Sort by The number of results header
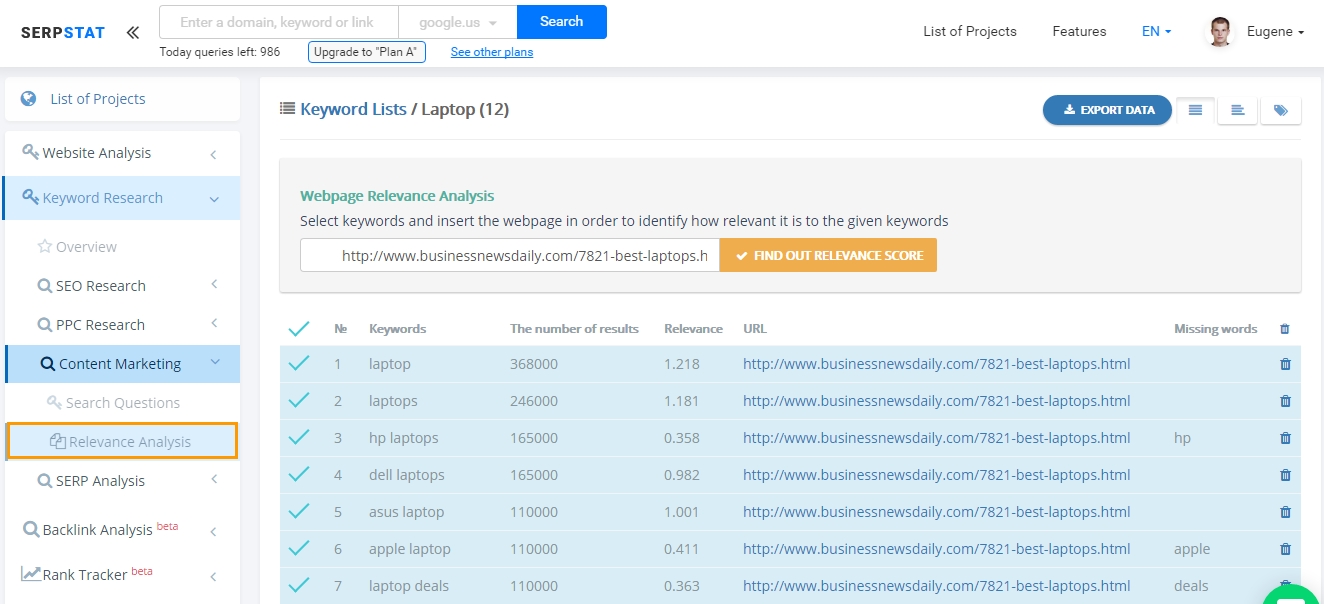1324x604 pixels. (574, 329)
